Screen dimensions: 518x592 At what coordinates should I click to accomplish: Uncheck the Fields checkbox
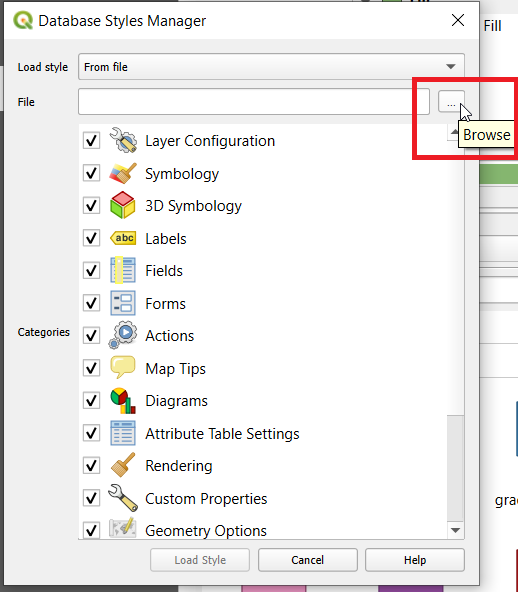91,271
